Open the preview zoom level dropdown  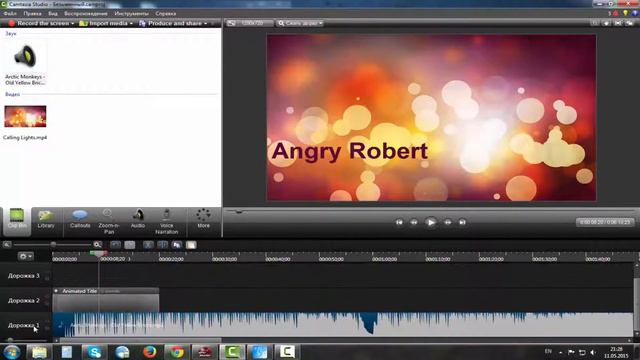click(x=300, y=23)
